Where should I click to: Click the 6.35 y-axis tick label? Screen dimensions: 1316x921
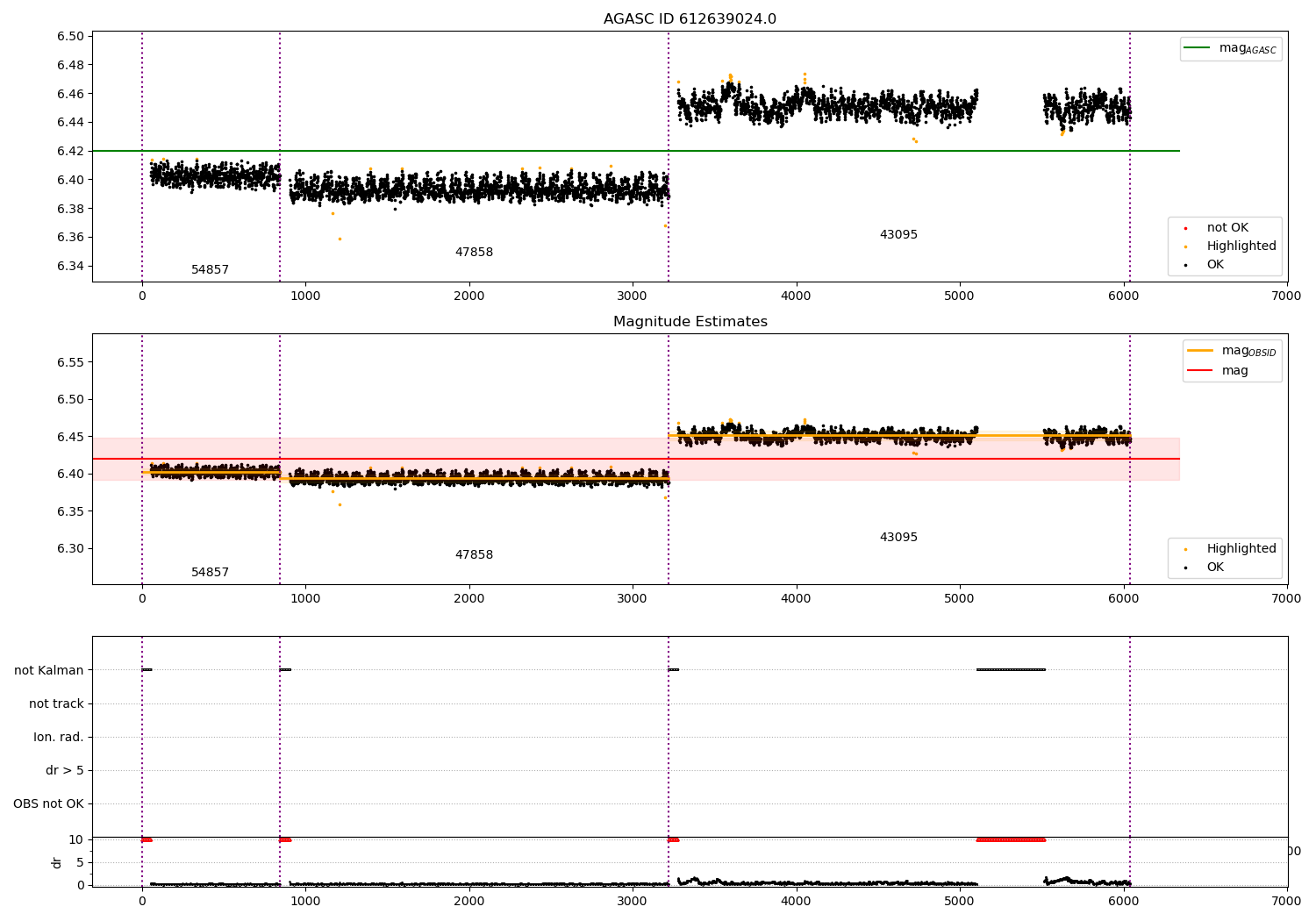tap(69, 511)
